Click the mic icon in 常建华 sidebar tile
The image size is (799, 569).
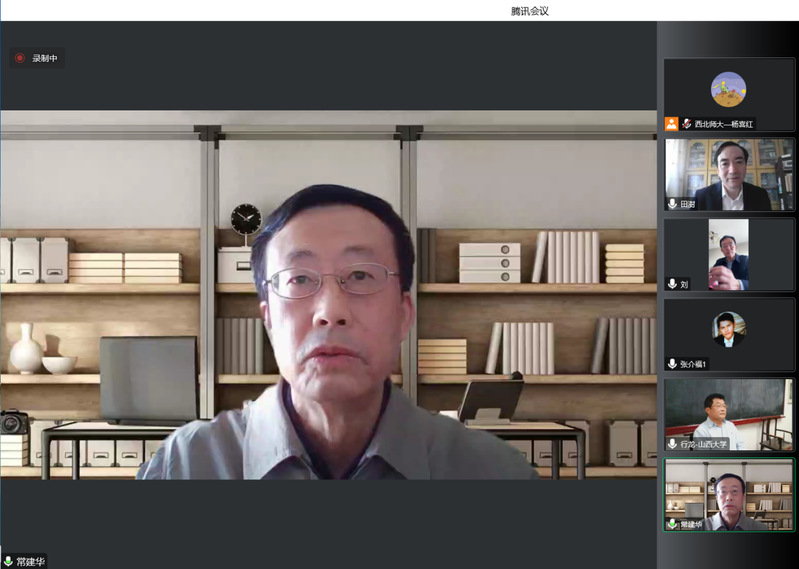click(x=672, y=524)
